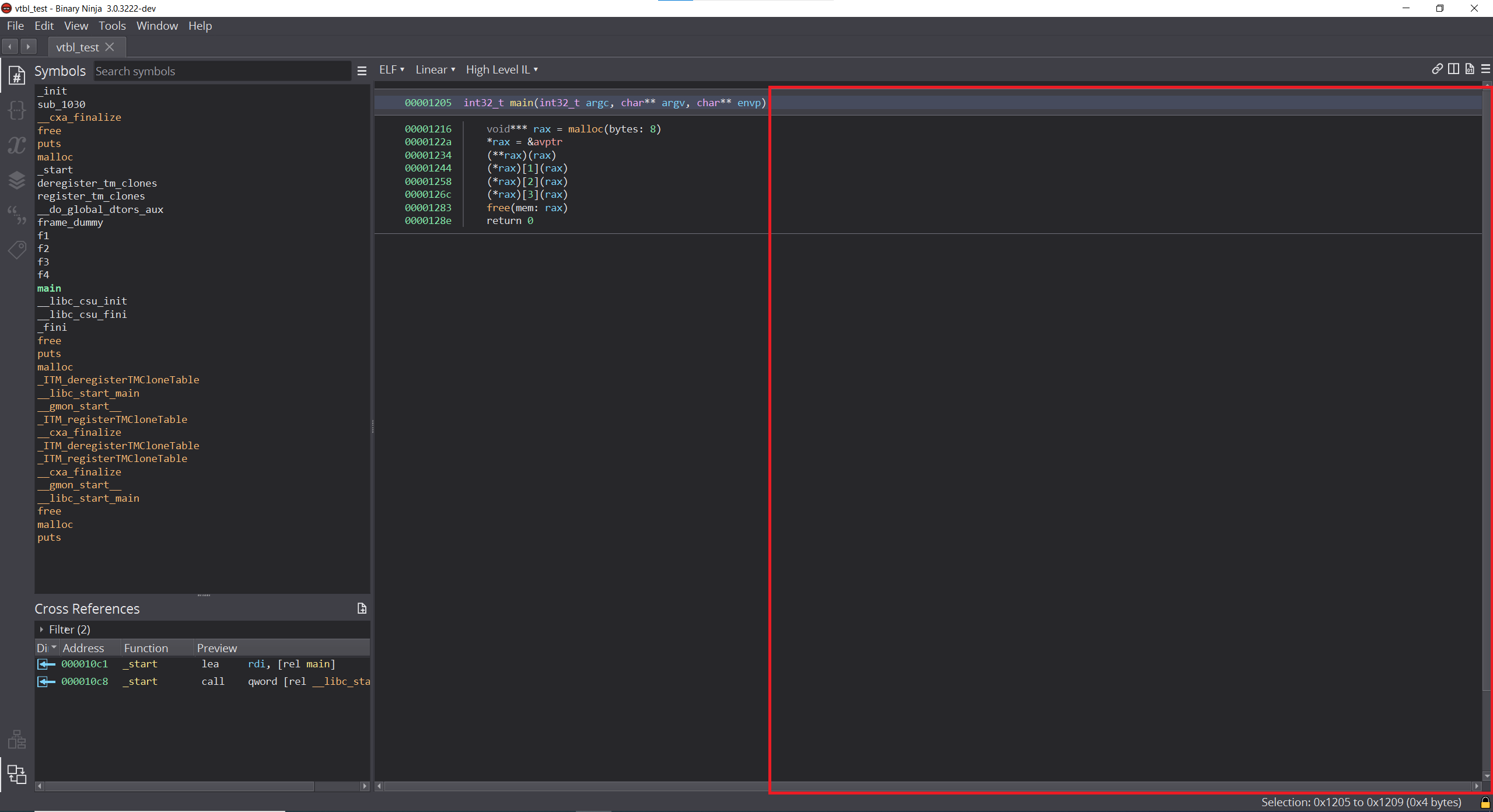The width and height of the screenshot is (1493, 812).
Task: Open the view options hamburger menu
Action: [x=1485, y=69]
